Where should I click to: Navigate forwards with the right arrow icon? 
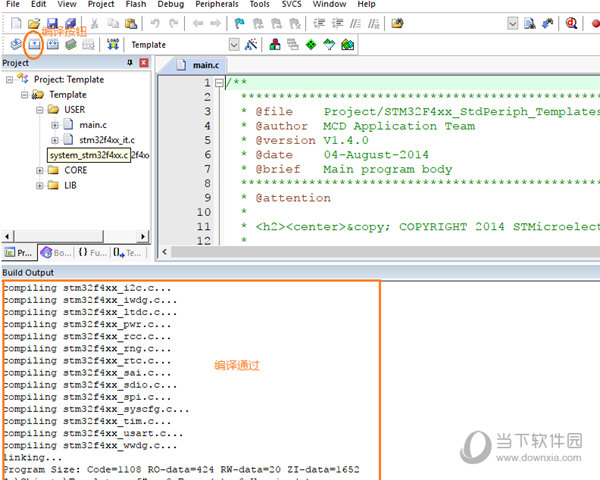coord(216,23)
